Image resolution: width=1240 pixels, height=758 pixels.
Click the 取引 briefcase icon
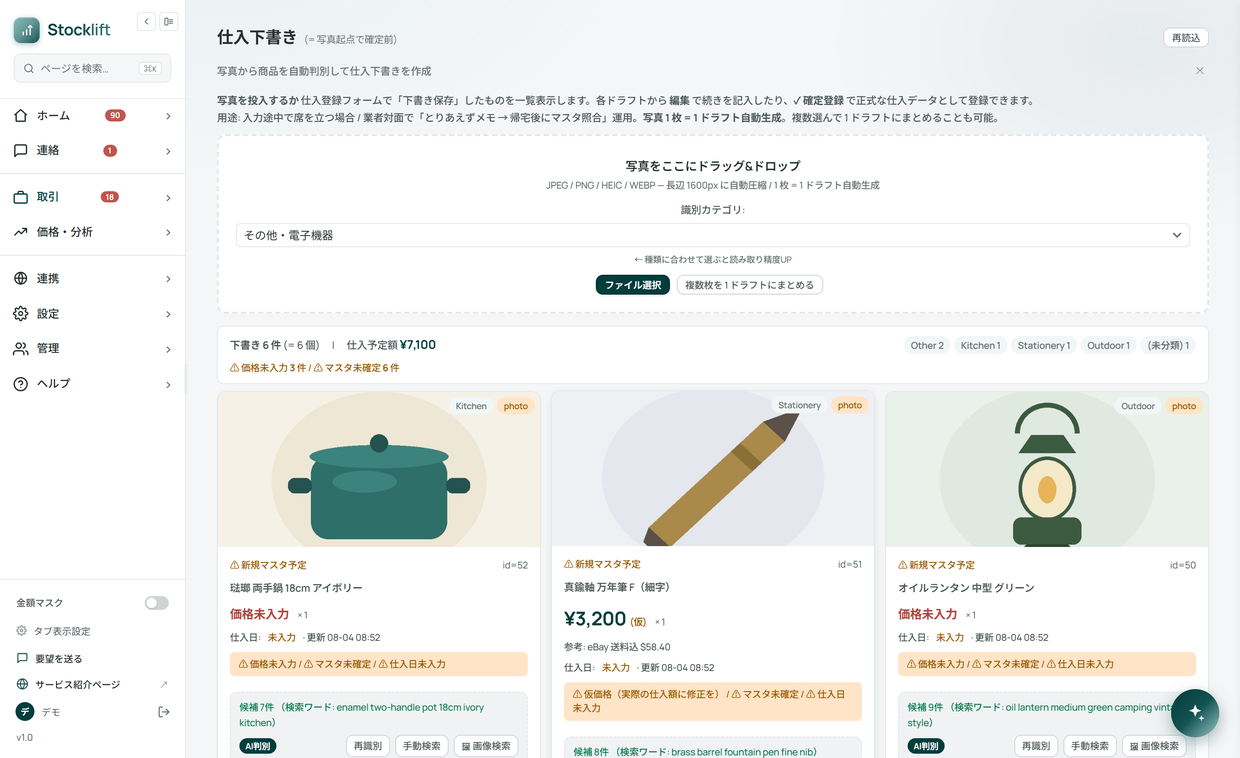(x=21, y=197)
